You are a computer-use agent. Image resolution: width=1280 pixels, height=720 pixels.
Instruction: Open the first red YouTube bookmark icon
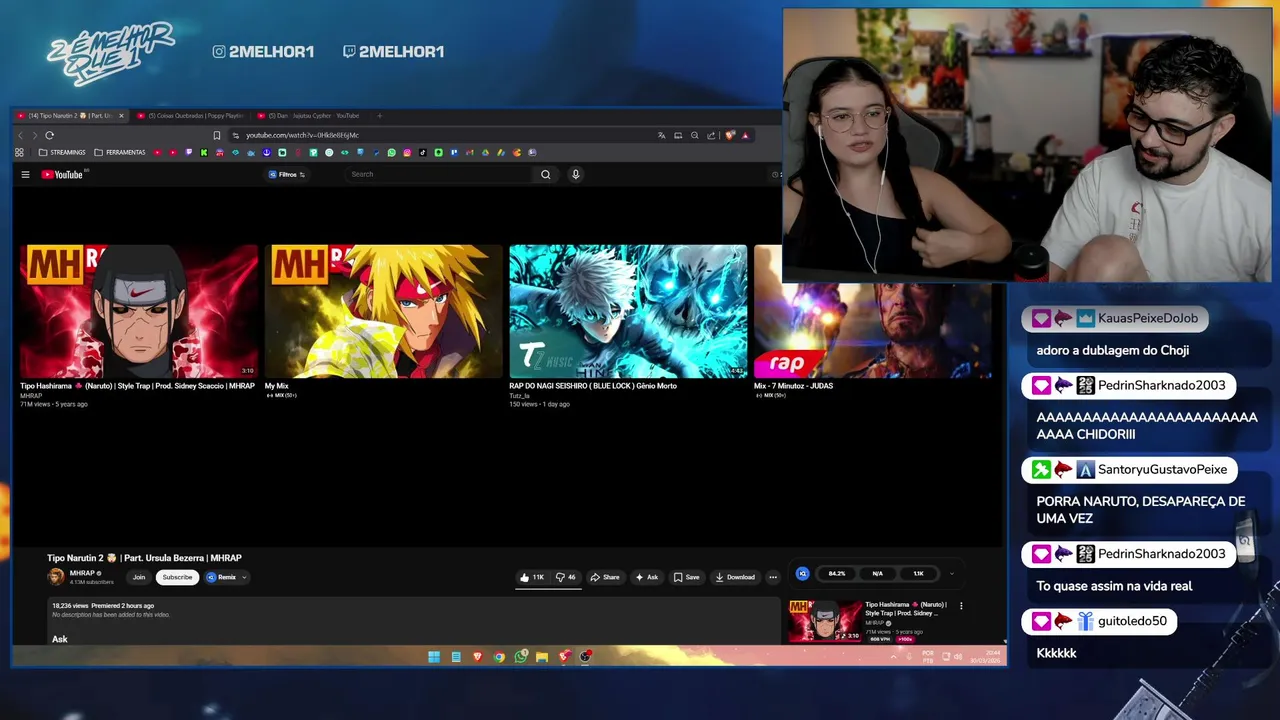(x=157, y=152)
